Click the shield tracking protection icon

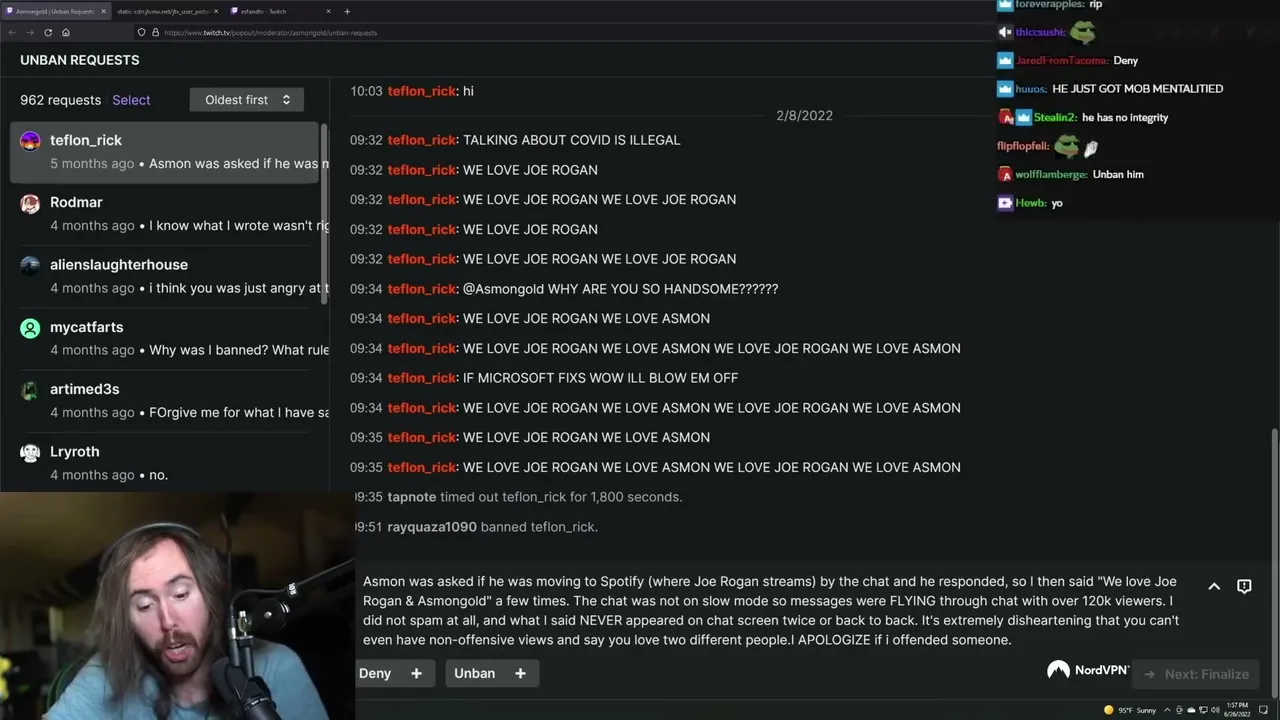(141, 32)
